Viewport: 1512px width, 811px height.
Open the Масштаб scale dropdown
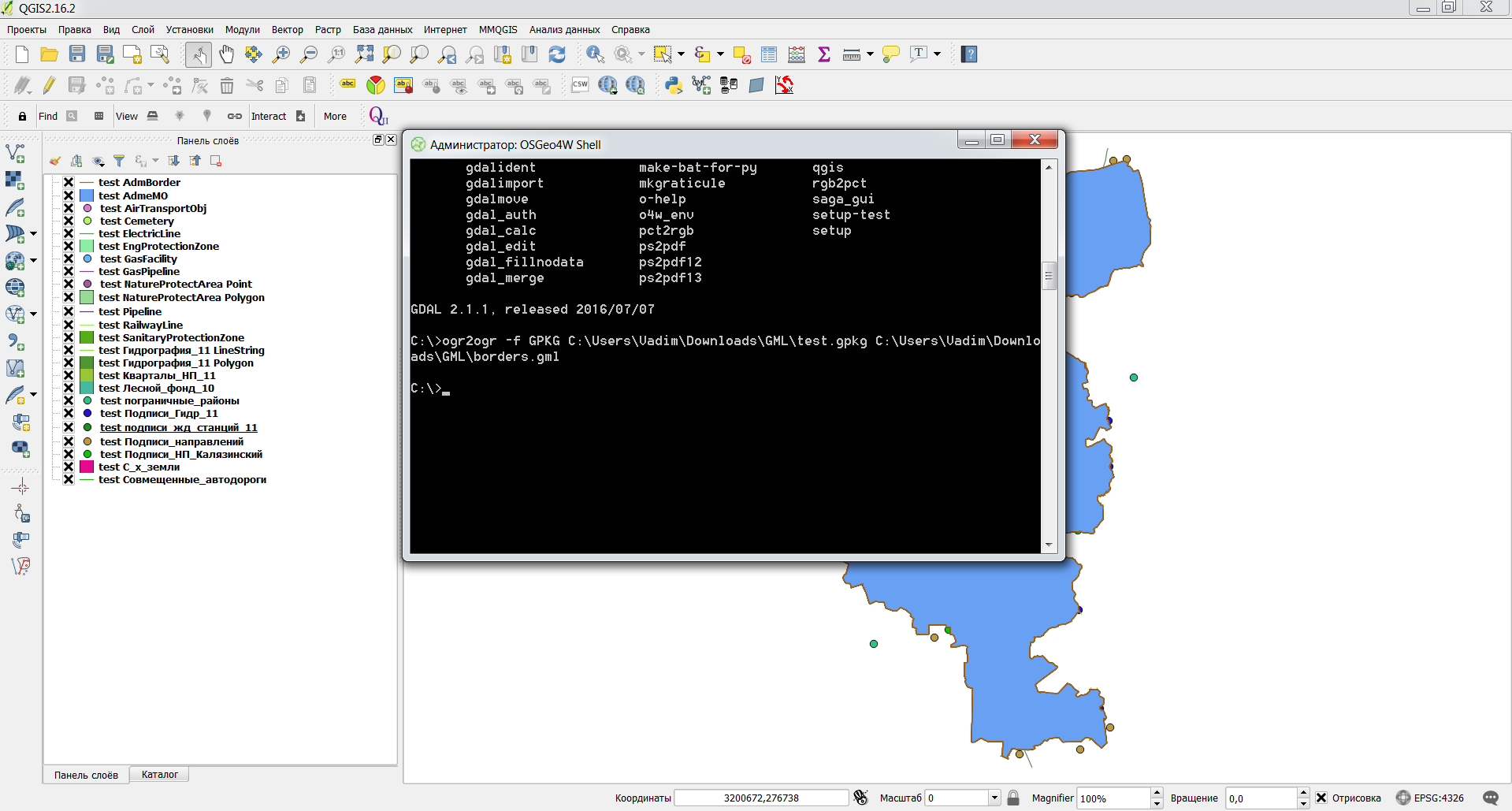click(994, 798)
